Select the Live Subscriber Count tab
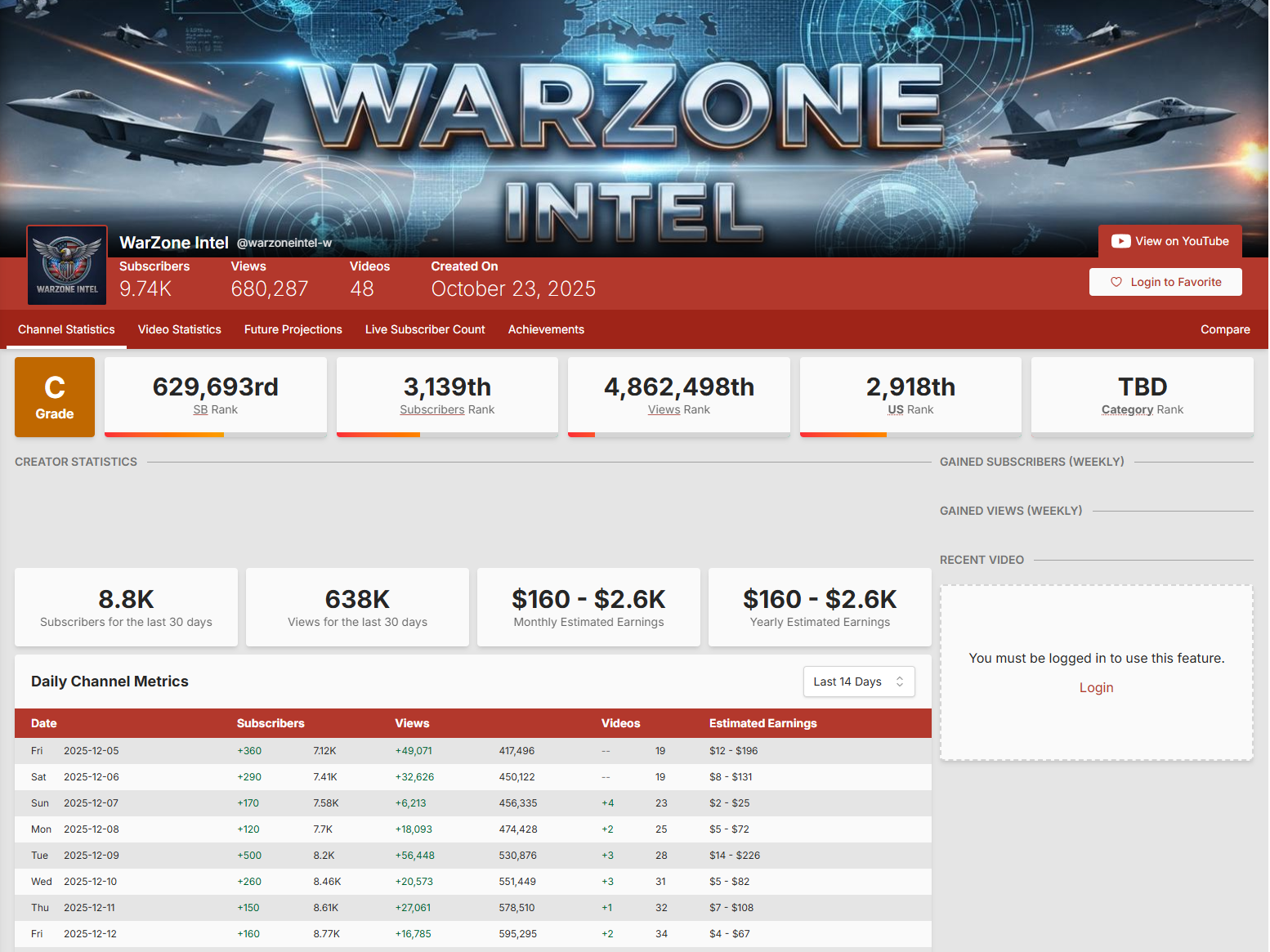The image size is (1270, 952). pyautogui.click(x=425, y=329)
